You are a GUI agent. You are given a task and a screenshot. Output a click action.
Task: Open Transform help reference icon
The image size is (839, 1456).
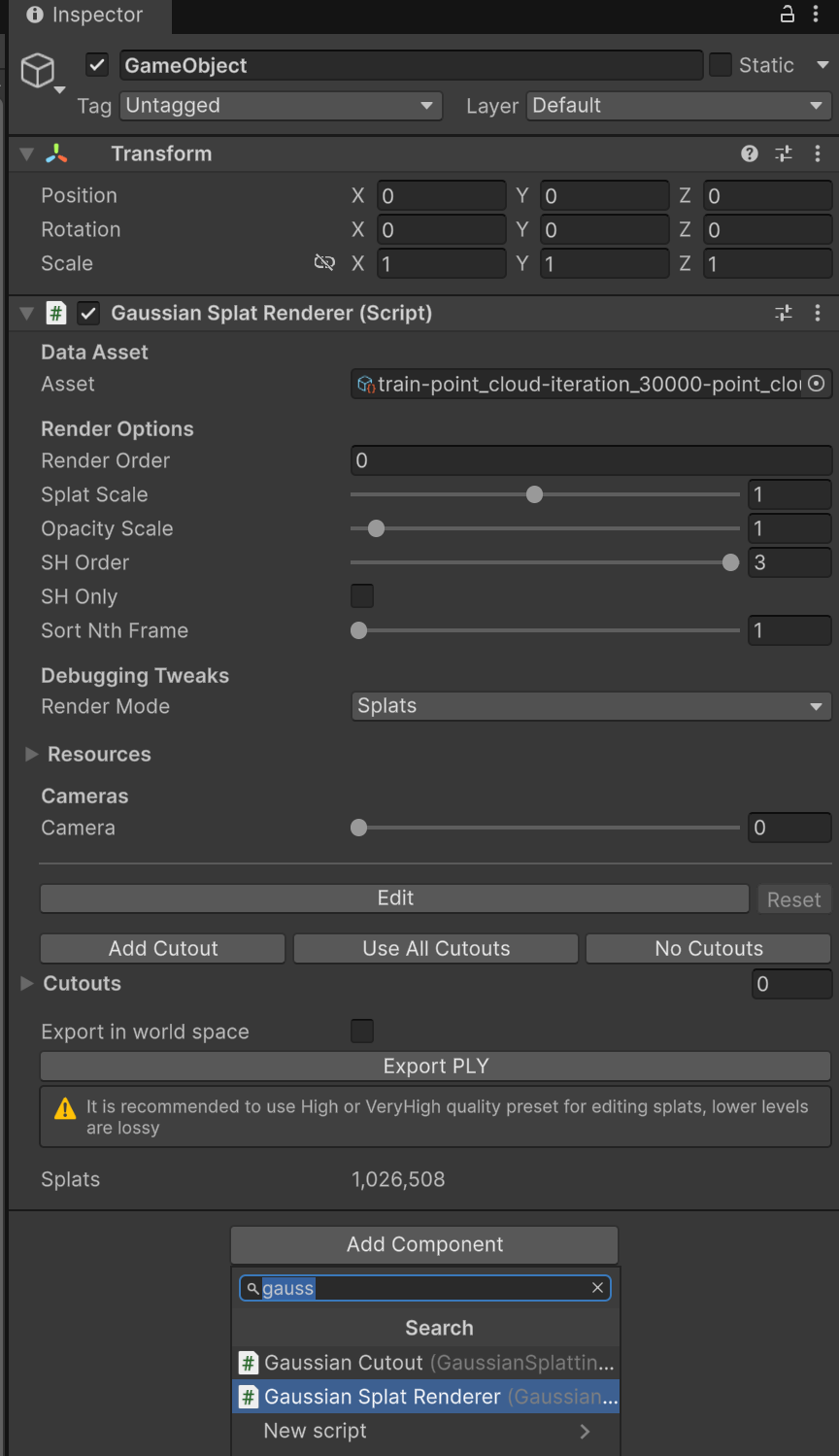point(749,153)
